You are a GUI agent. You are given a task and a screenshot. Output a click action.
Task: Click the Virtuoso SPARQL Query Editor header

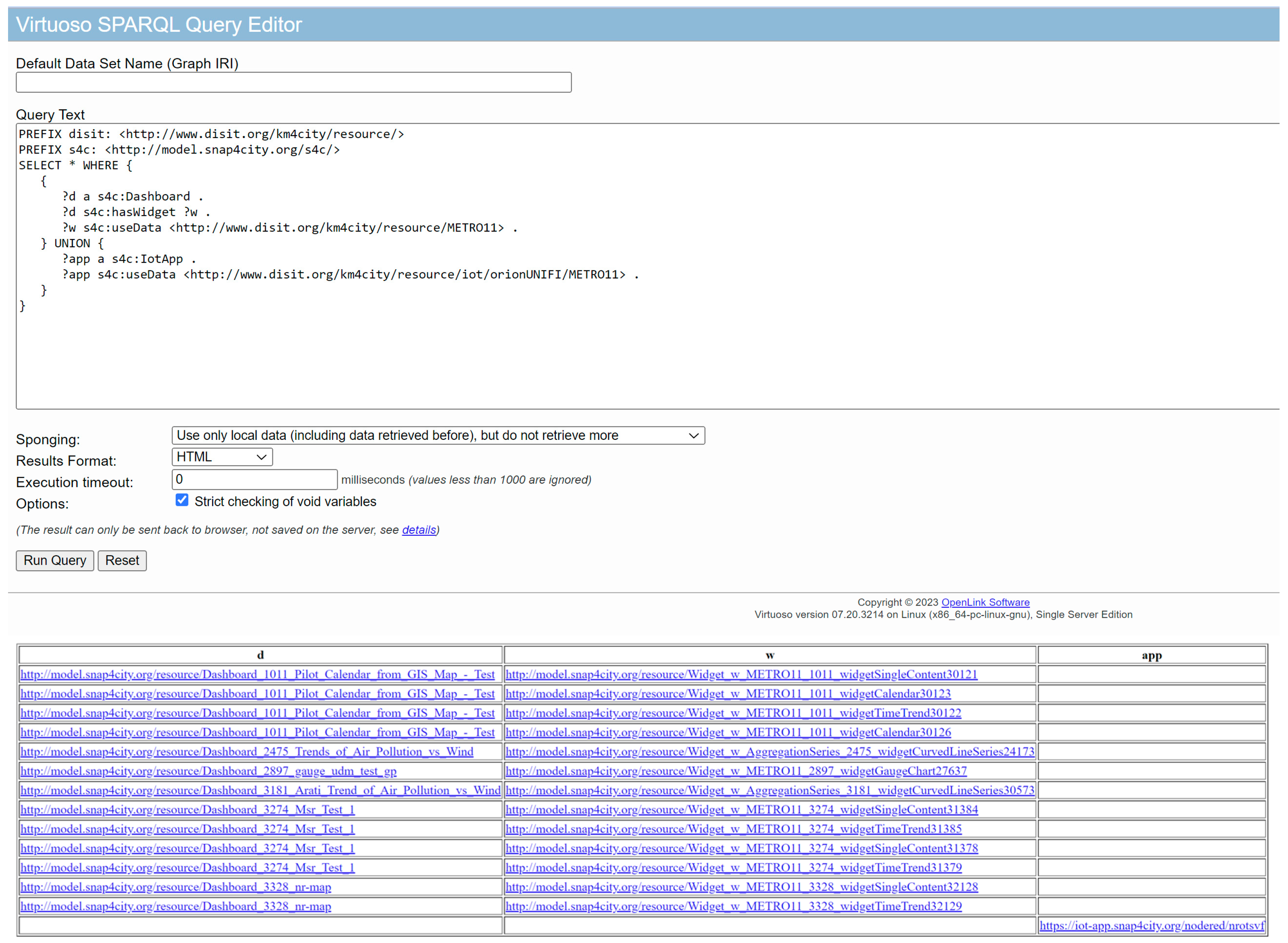[x=159, y=25]
